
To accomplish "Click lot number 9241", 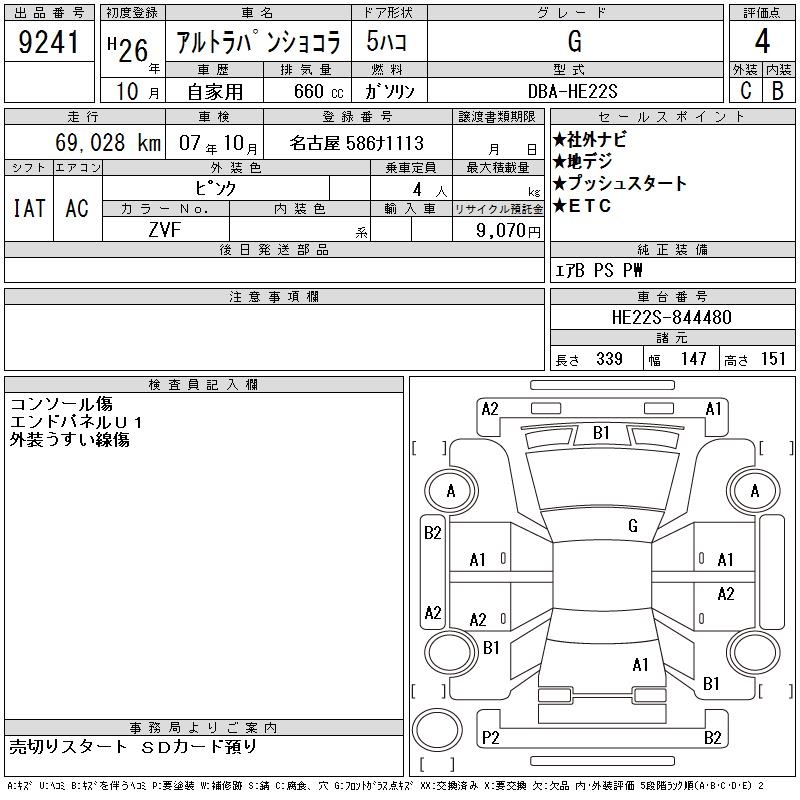I will [x=48, y=42].
